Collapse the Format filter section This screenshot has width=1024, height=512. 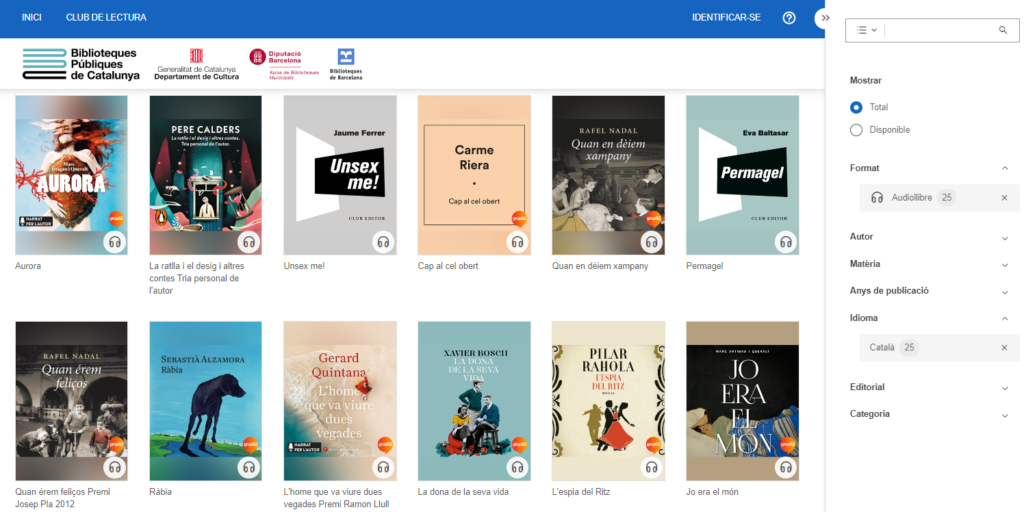(x=1004, y=168)
